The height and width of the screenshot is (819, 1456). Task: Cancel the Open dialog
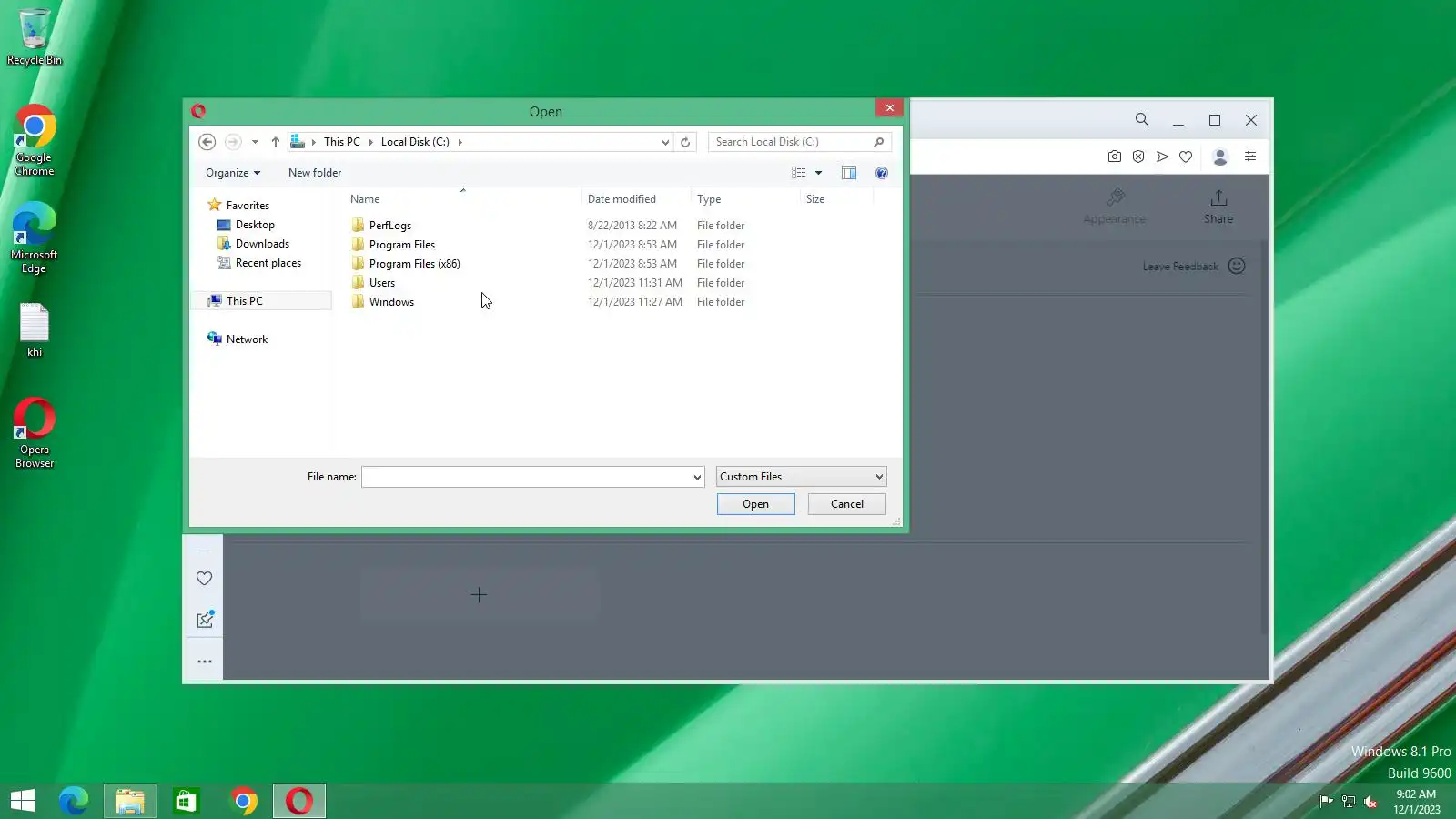pyautogui.click(x=846, y=504)
